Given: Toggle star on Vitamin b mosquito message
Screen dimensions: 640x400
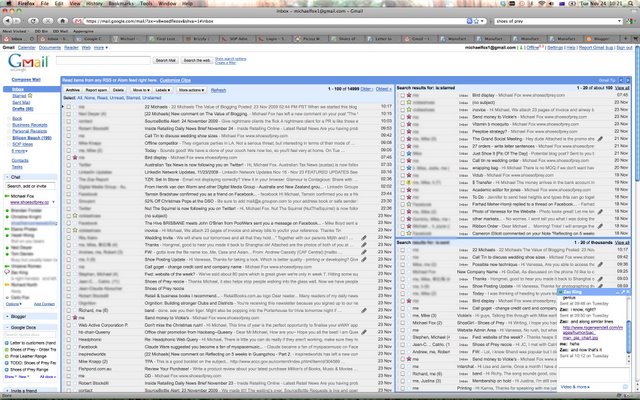Looking at the screenshot, I should pyautogui.click(x=409, y=124).
